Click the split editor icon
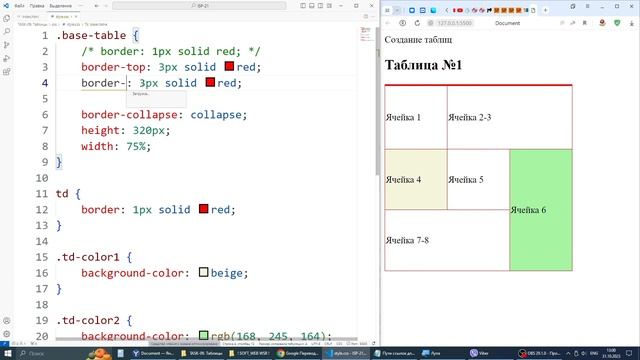 click(366, 16)
